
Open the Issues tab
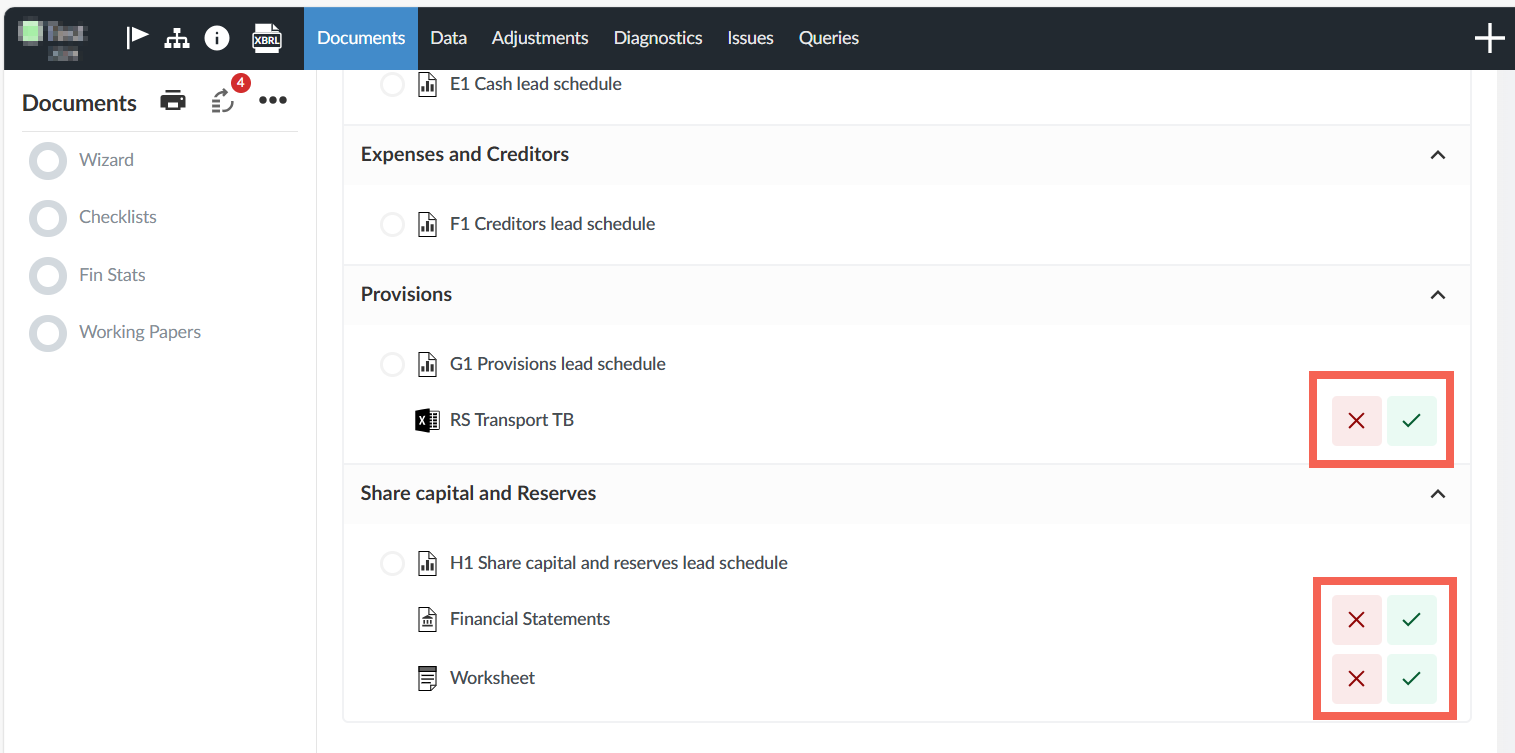(x=750, y=38)
